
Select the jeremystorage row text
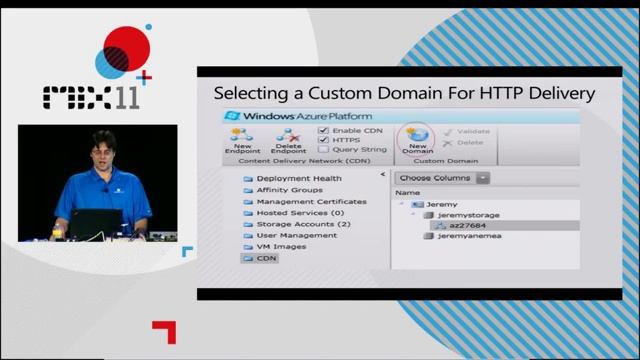[x=469, y=215]
